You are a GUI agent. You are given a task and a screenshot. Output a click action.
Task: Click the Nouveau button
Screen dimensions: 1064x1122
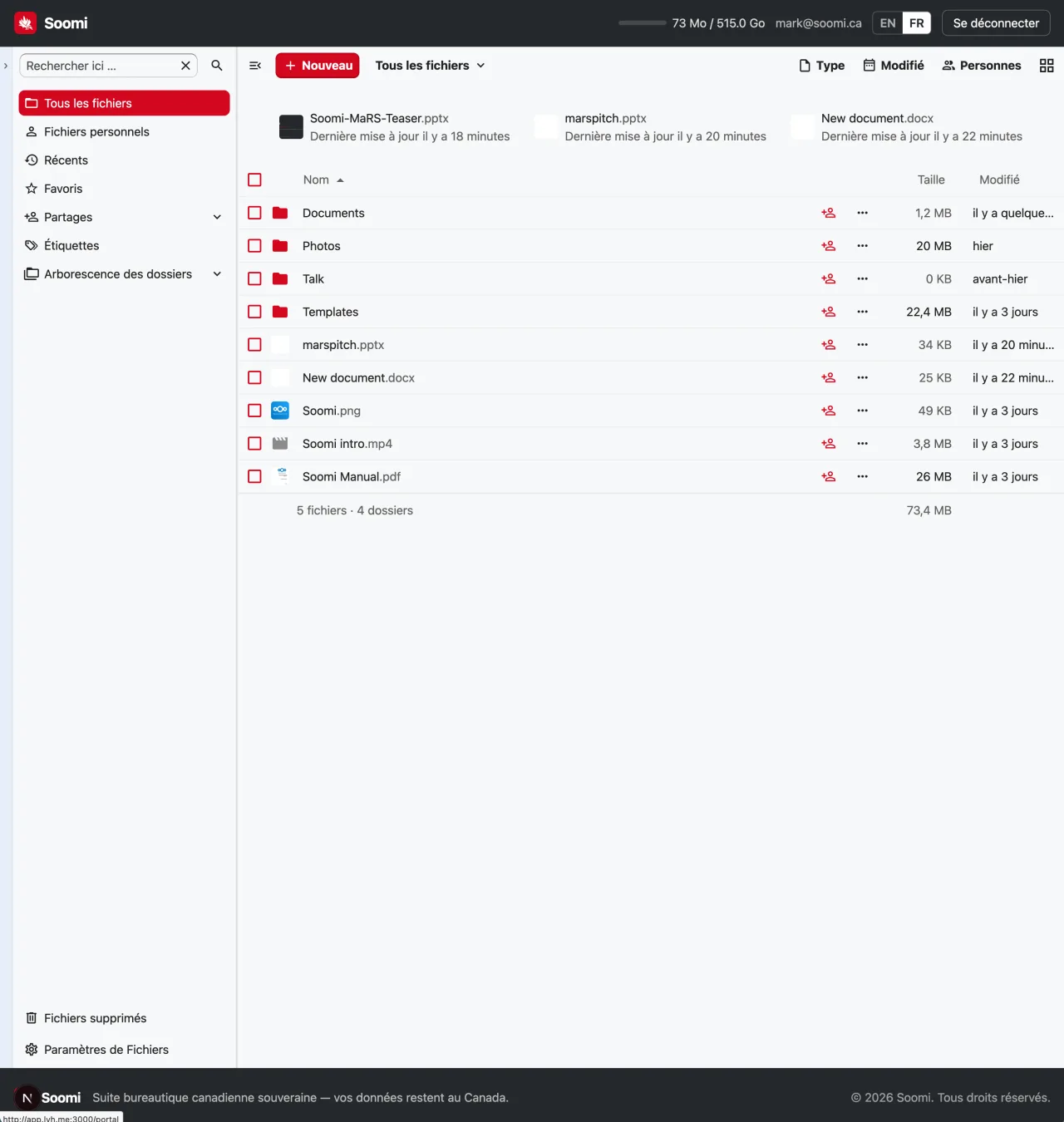(x=318, y=66)
